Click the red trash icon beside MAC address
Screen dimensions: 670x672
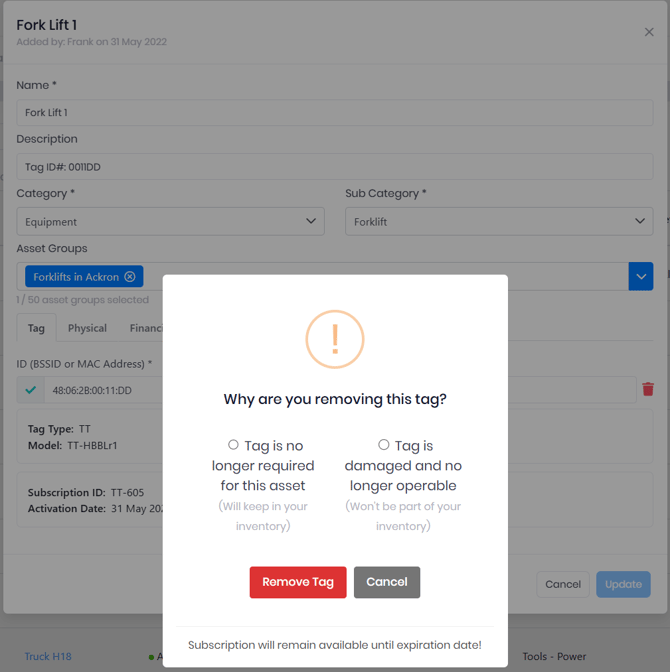[648, 389]
